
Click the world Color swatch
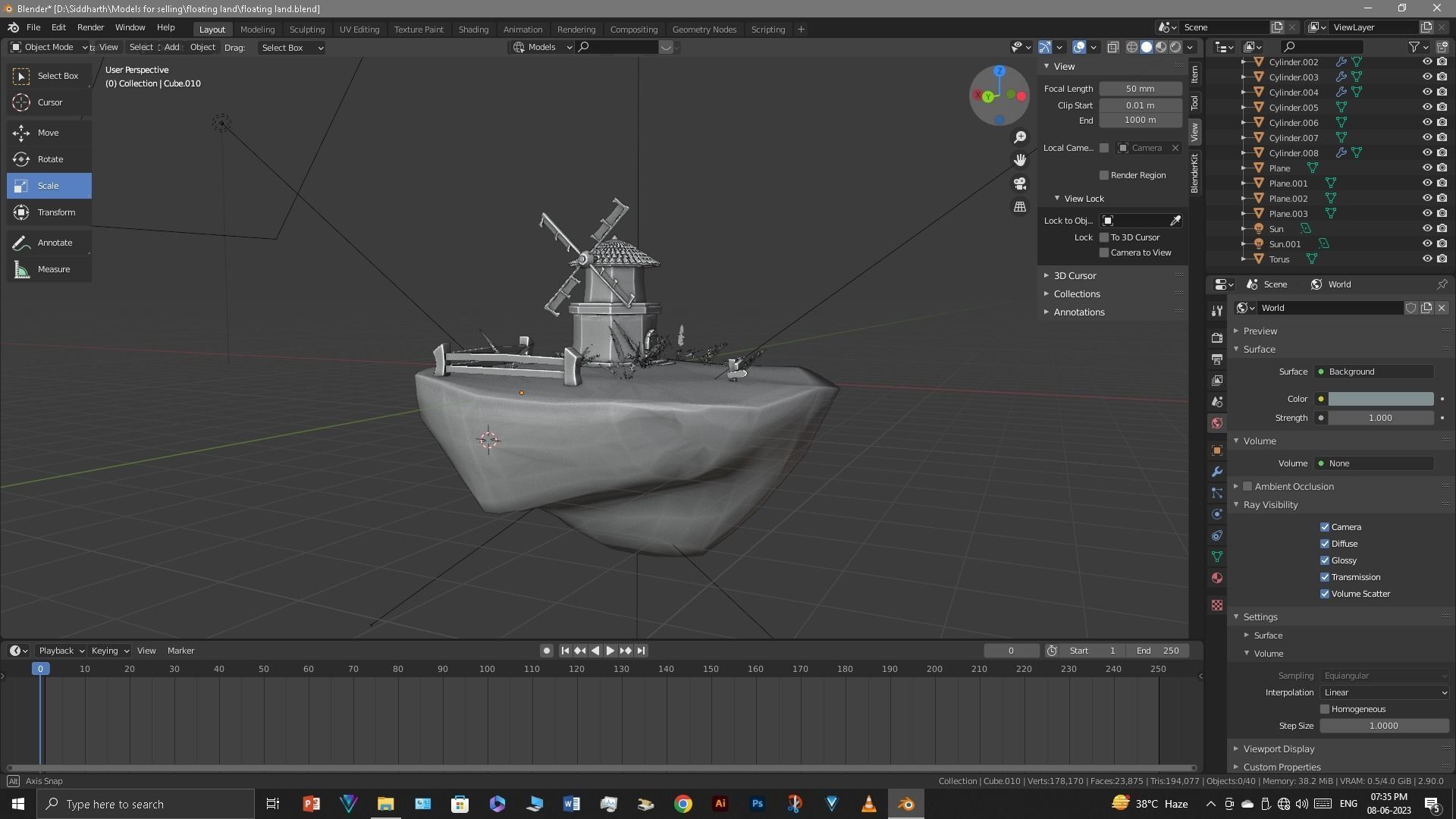tap(1380, 399)
